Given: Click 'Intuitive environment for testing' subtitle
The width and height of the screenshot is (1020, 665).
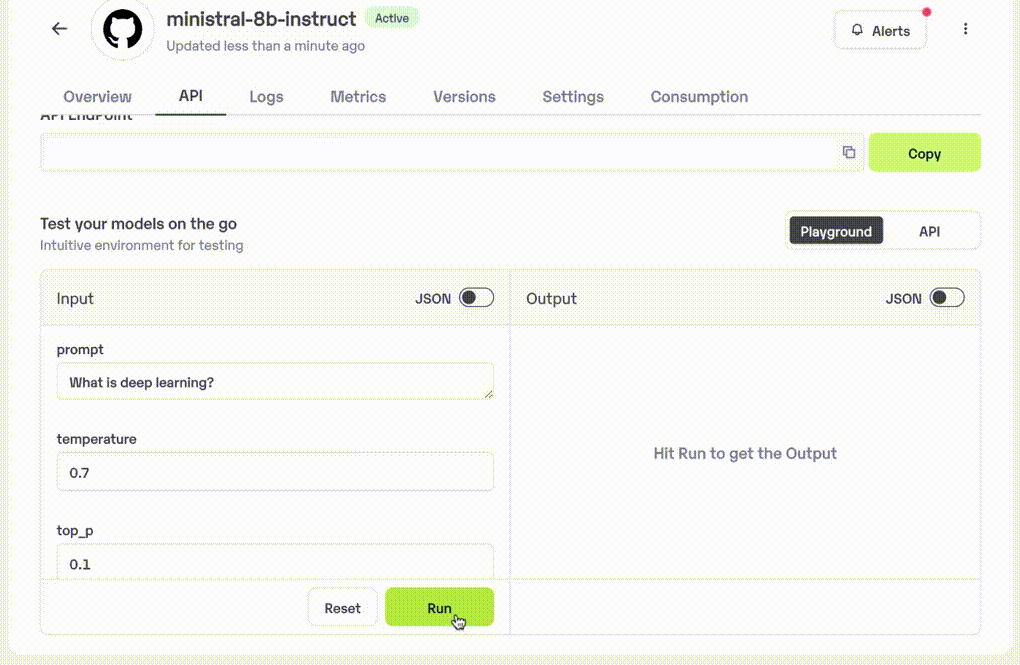Looking at the screenshot, I should tap(142, 245).
